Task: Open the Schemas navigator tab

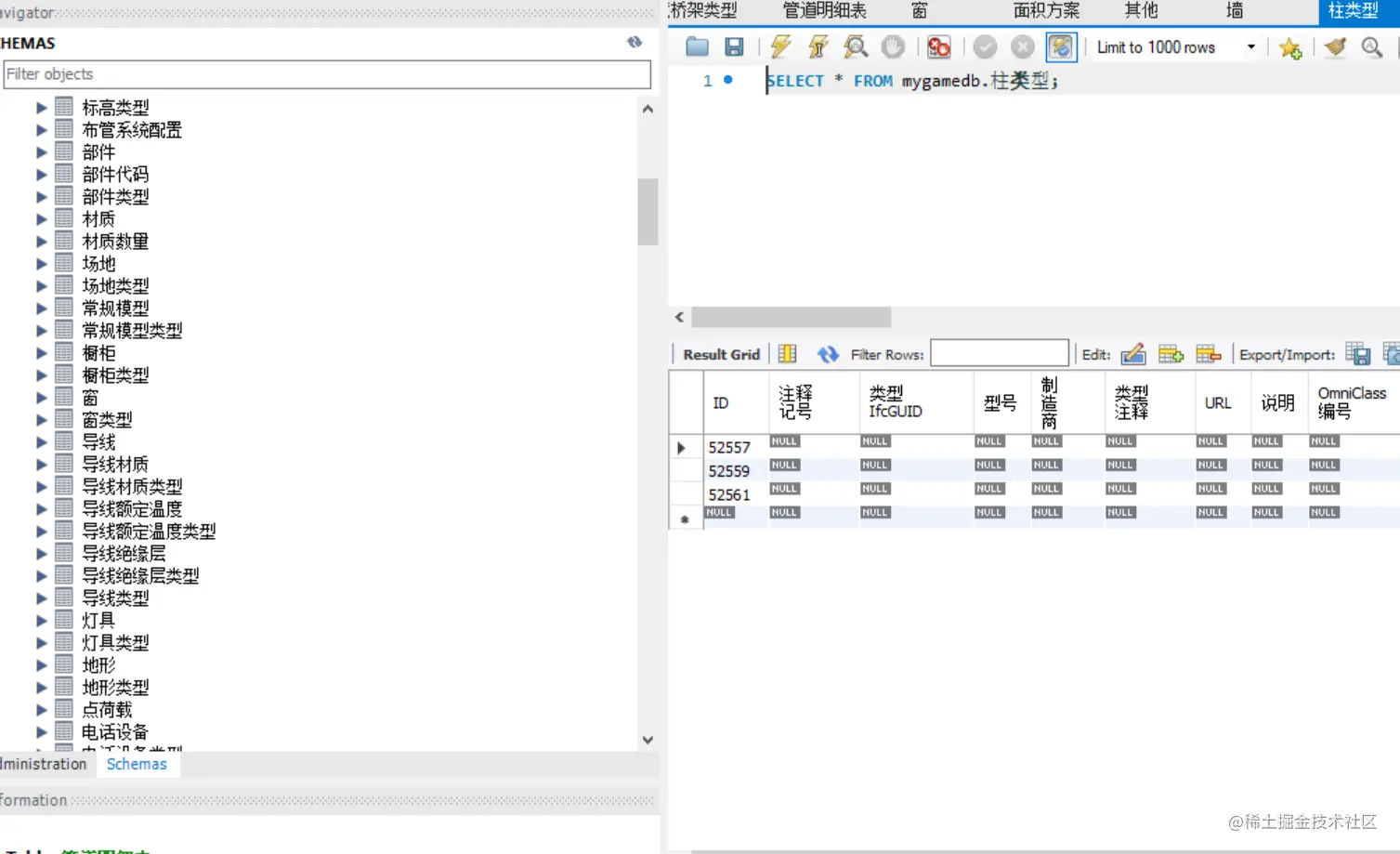Action: pos(137,764)
